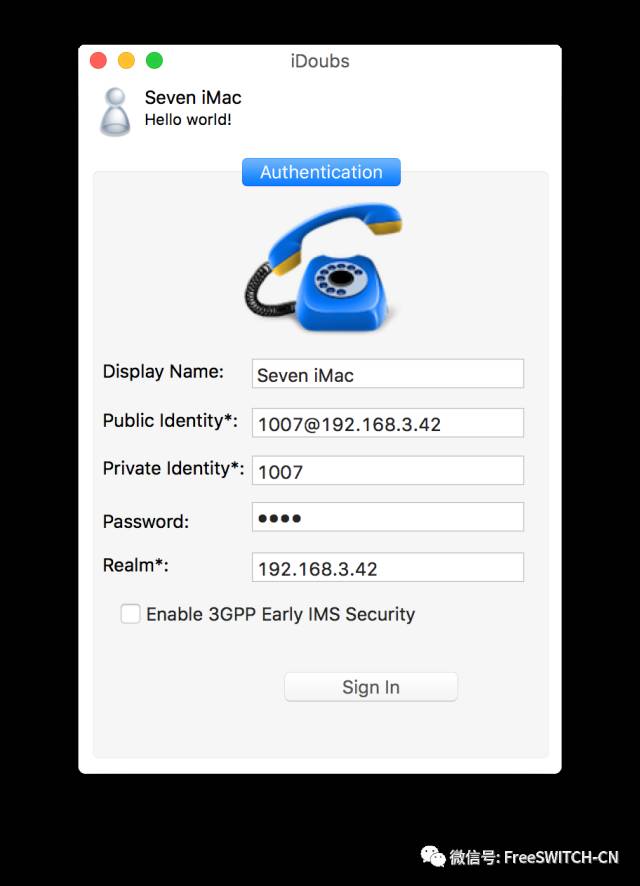Click the Password field with masked dots
Screen dimensions: 640x886
[387, 518]
